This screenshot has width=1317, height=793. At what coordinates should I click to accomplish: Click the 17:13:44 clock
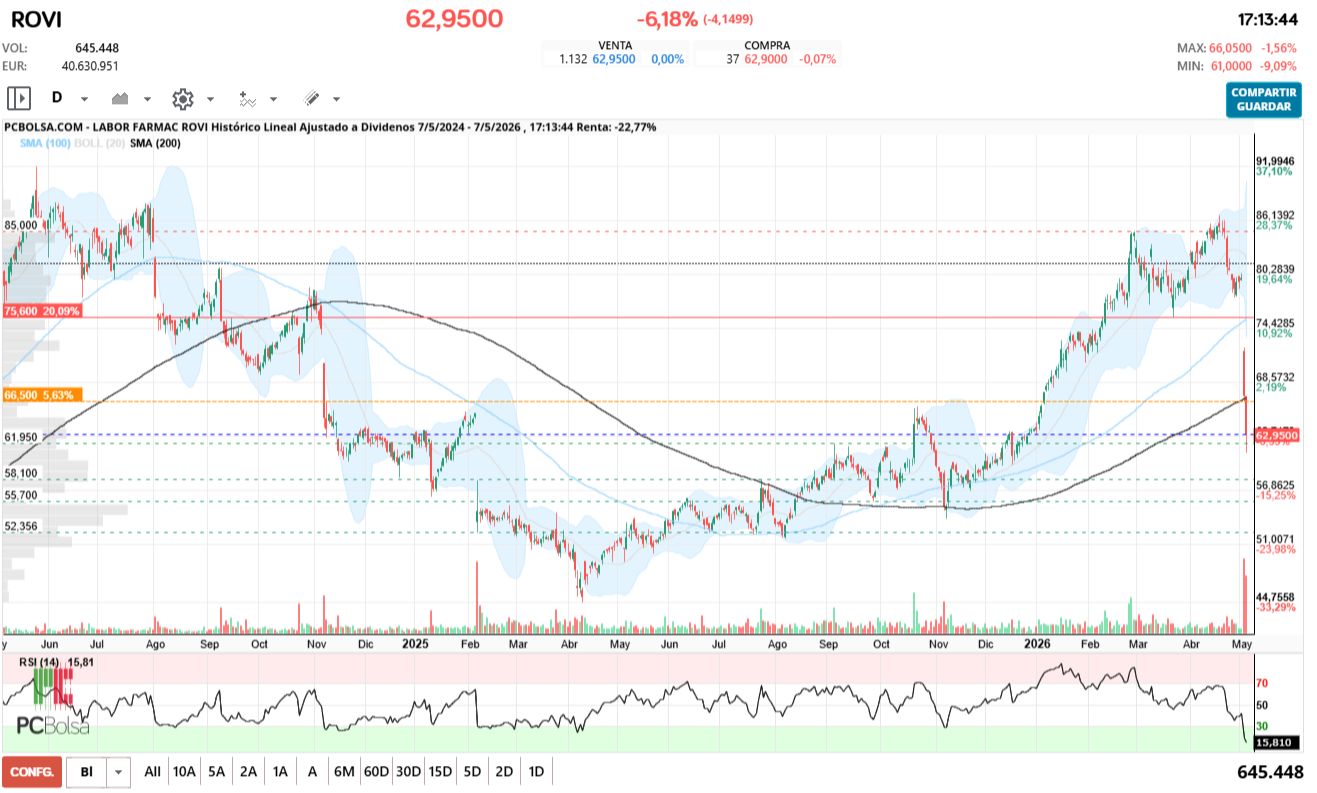coord(1268,19)
